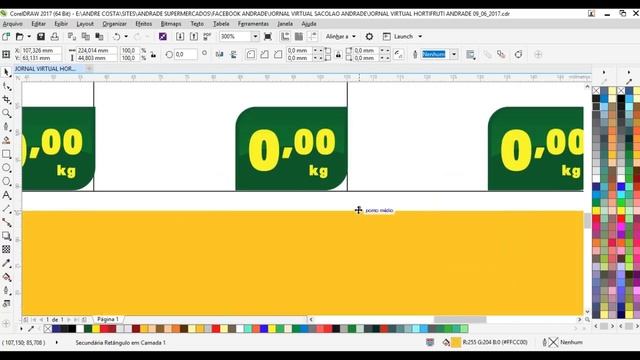Select the Text tool
This screenshot has width=640, height=360.
click(x=7, y=196)
